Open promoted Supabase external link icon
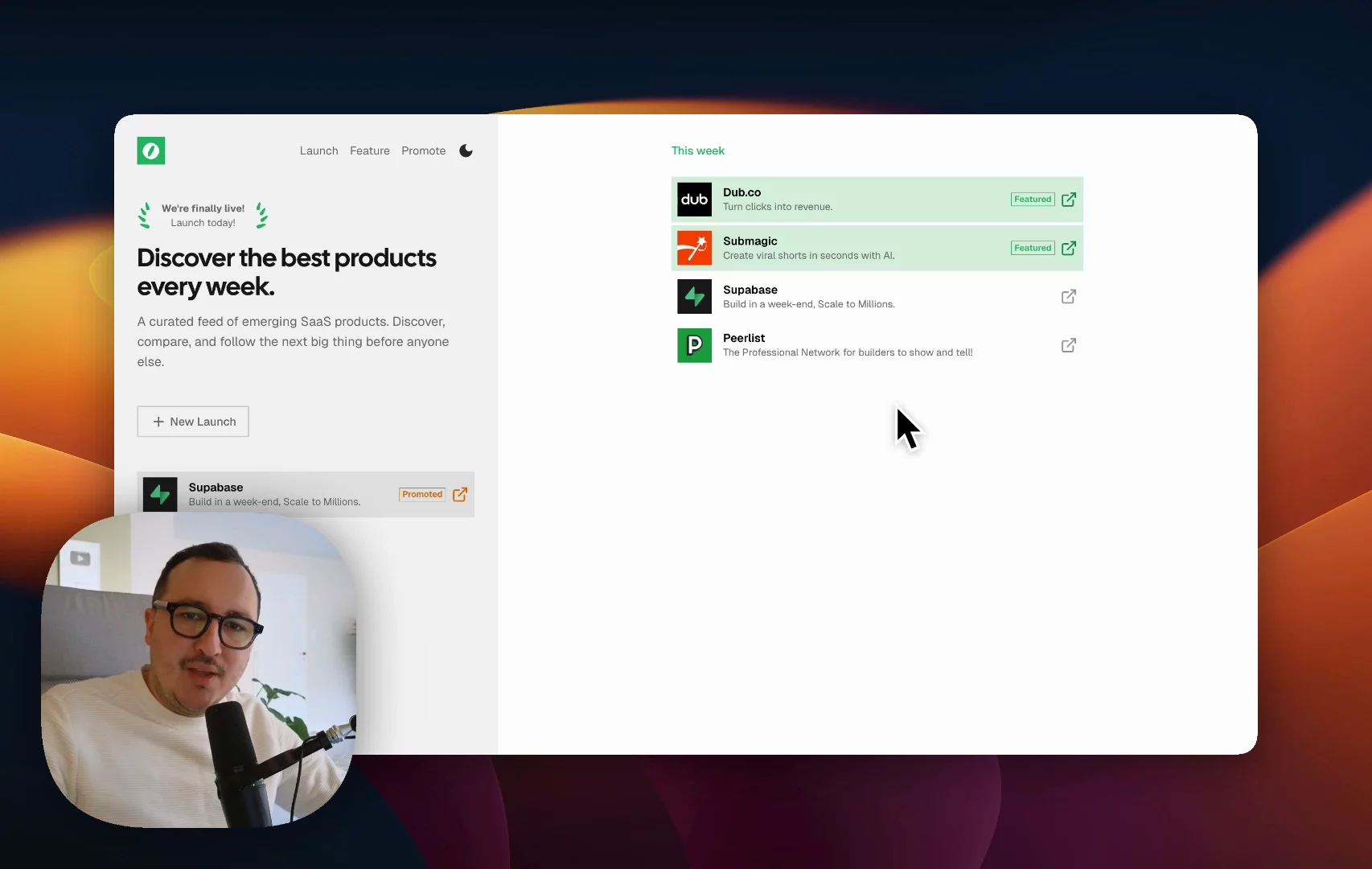 460,495
